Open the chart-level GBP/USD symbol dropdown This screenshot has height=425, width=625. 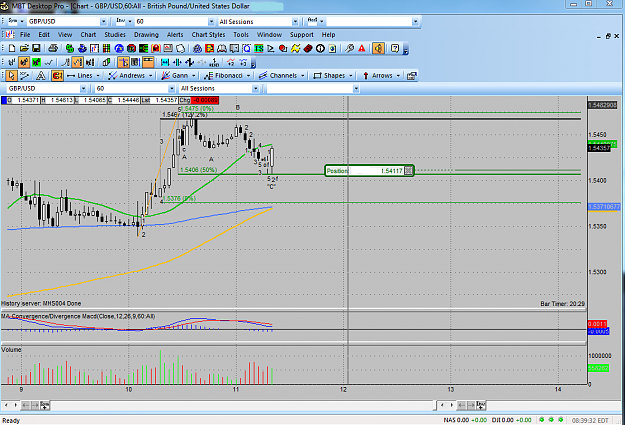tap(83, 89)
